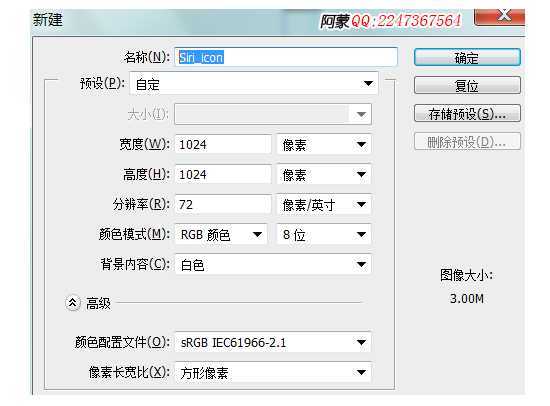Click the 名称(N): label
The image size is (550, 406).
click(147, 57)
